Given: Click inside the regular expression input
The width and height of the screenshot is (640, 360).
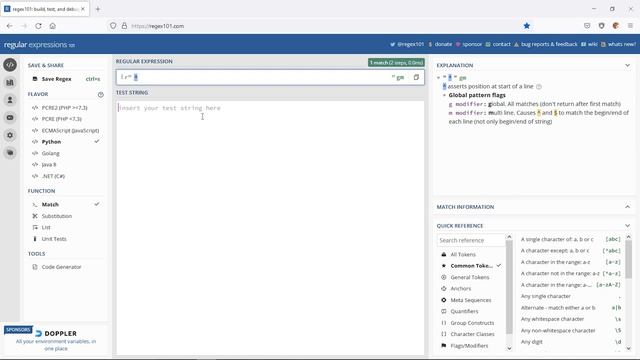Looking at the screenshot, I should (x=261, y=77).
